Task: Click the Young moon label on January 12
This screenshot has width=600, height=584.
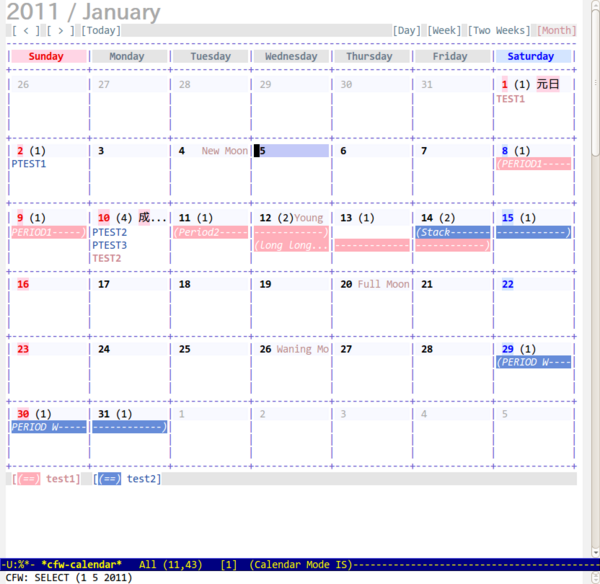Action: tap(308, 218)
